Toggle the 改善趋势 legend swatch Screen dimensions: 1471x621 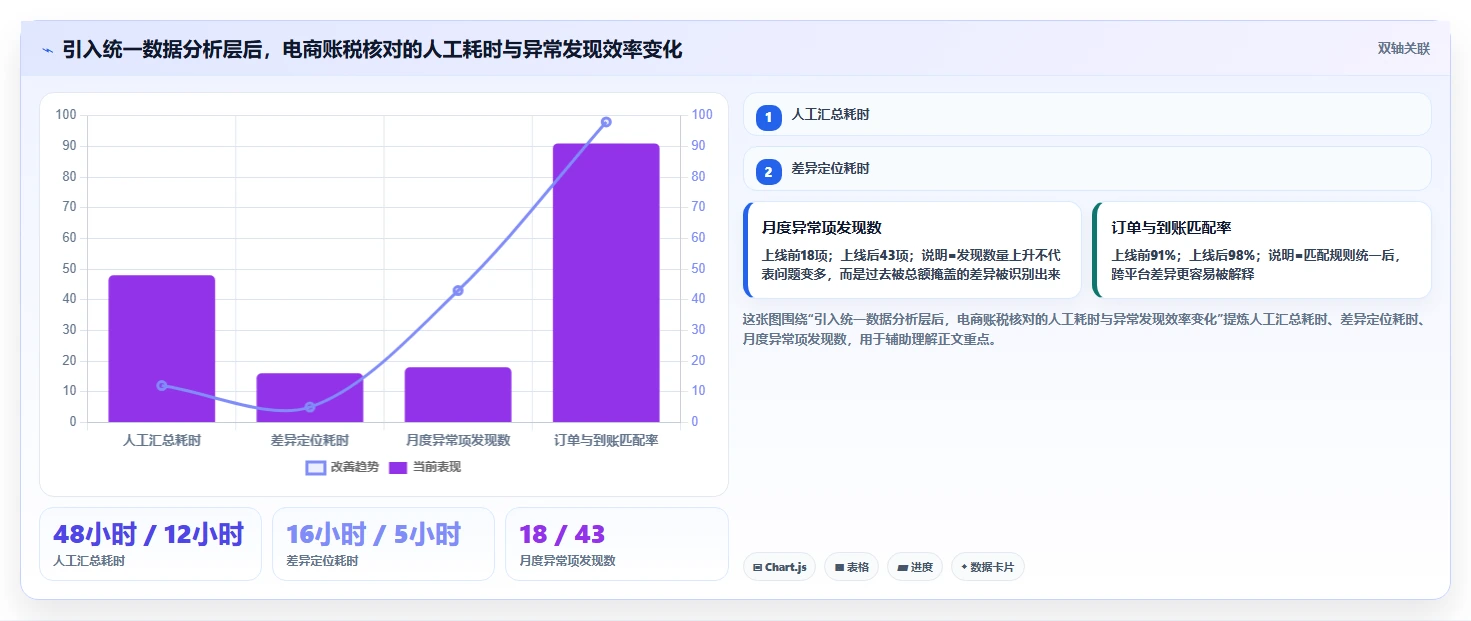(316, 467)
